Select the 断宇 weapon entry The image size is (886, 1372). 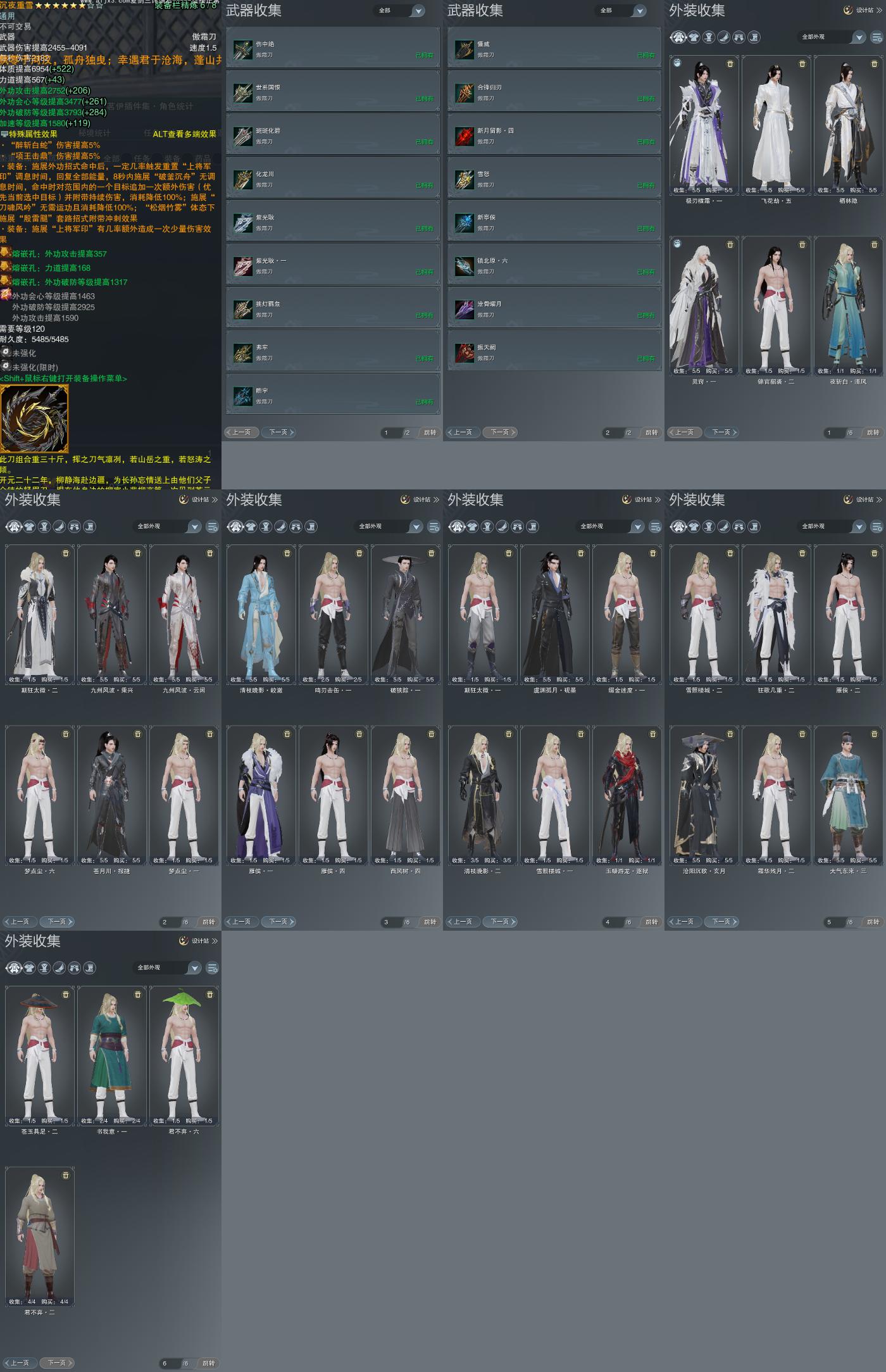pos(332,396)
